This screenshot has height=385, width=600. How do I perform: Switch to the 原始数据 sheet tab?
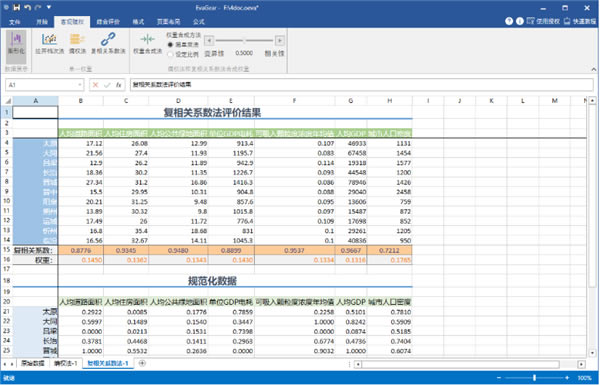click(x=33, y=364)
